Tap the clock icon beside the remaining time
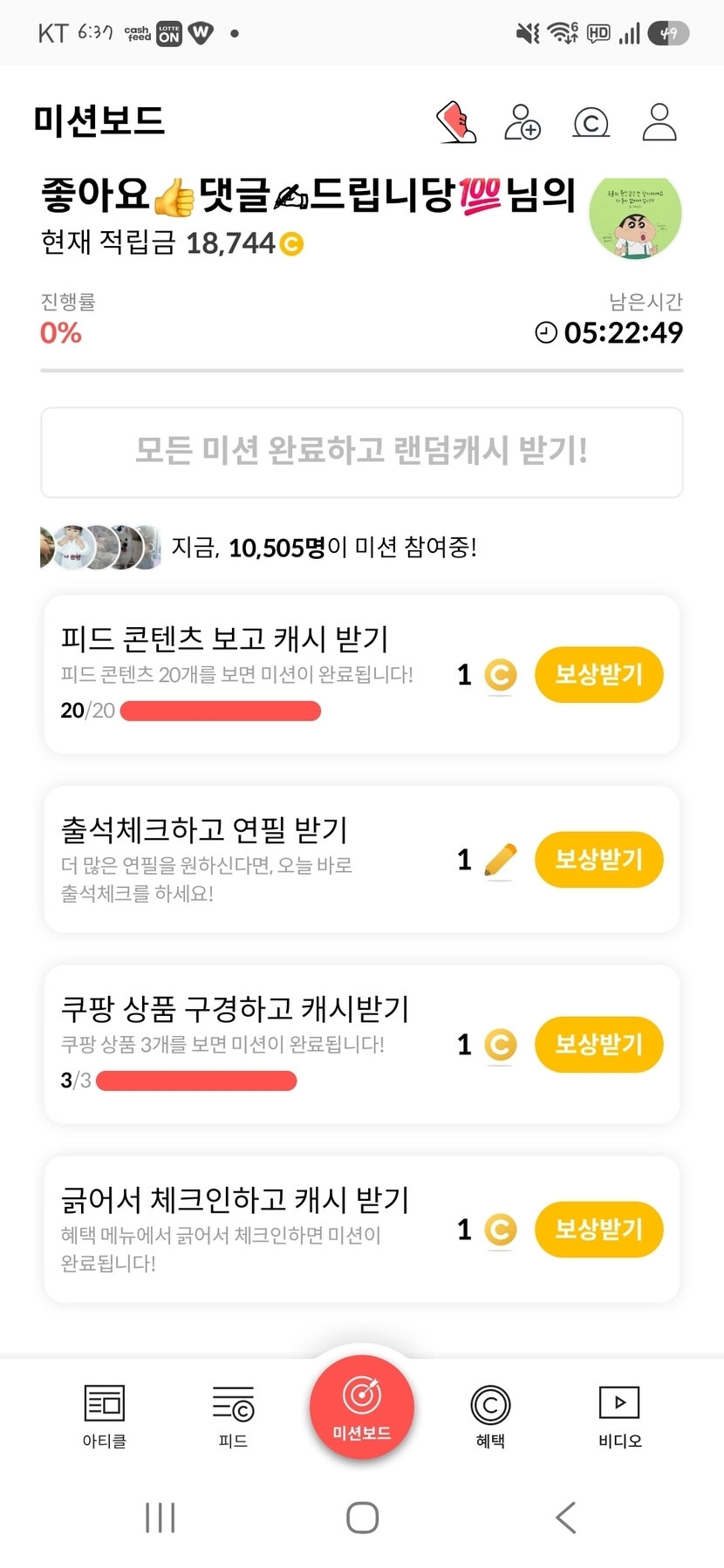This screenshot has height=1568, width=724. (546, 332)
